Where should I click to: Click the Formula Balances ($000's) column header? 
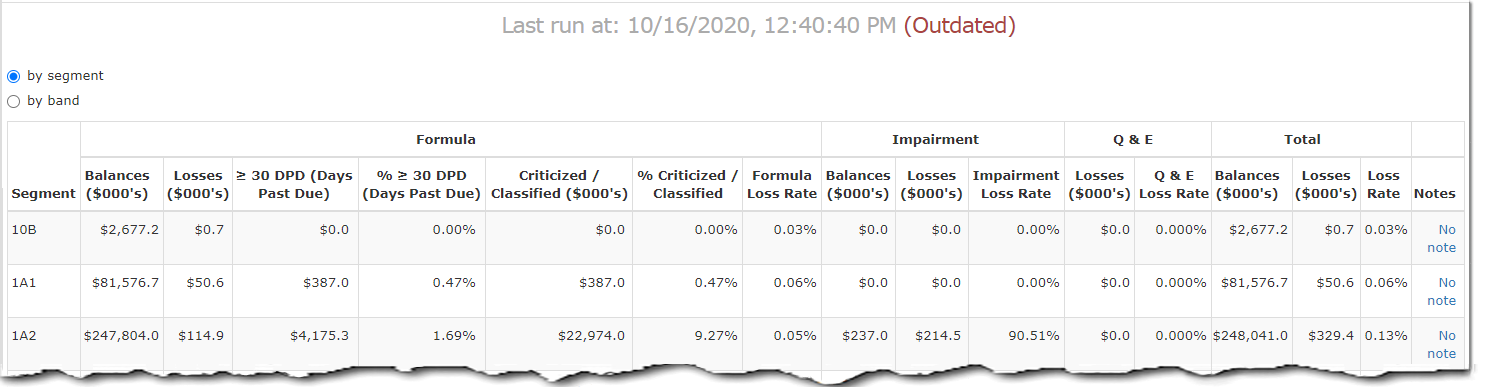point(121,184)
